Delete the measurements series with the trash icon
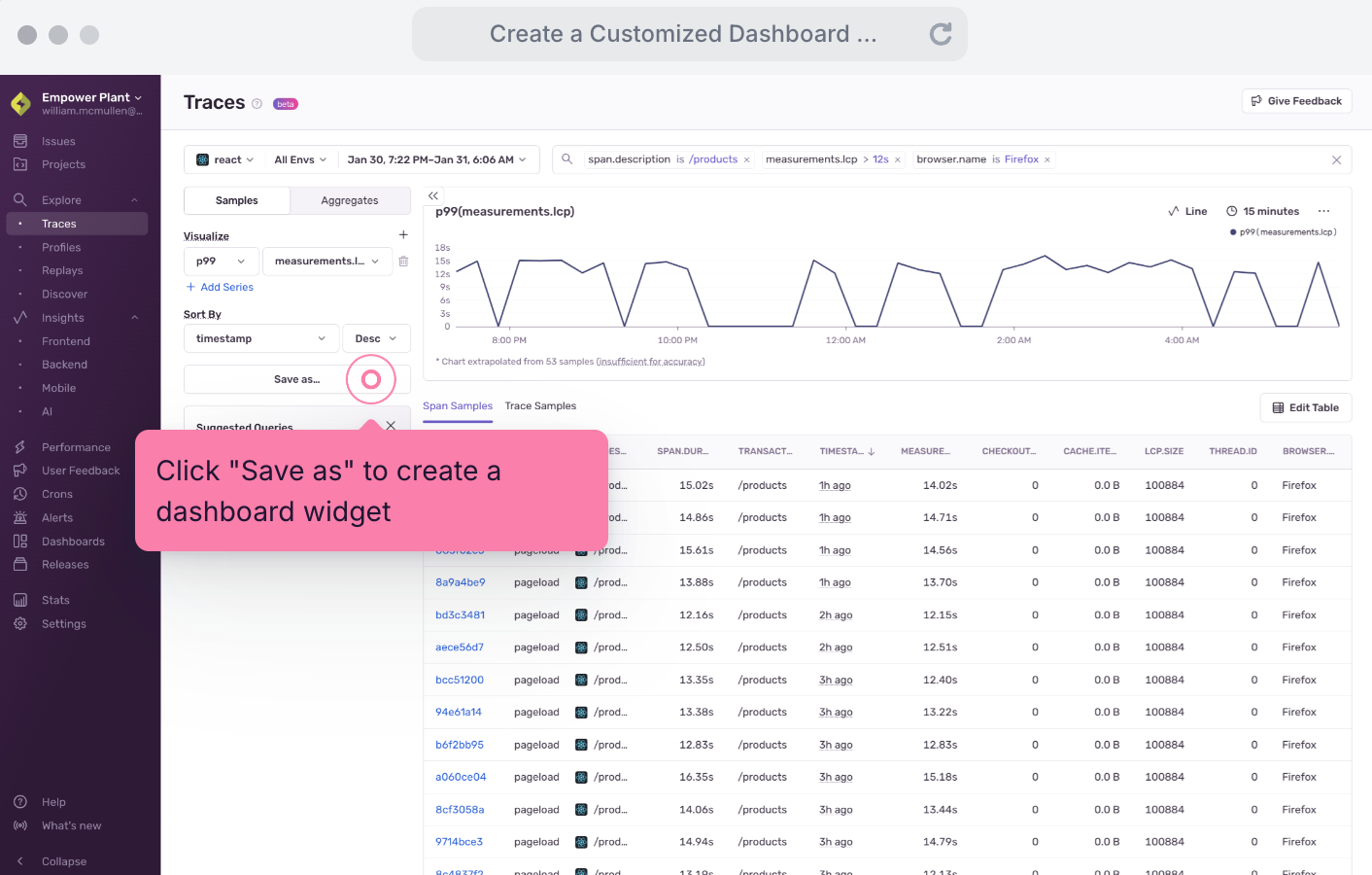This screenshot has height=875, width=1372. pyautogui.click(x=403, y=262)
